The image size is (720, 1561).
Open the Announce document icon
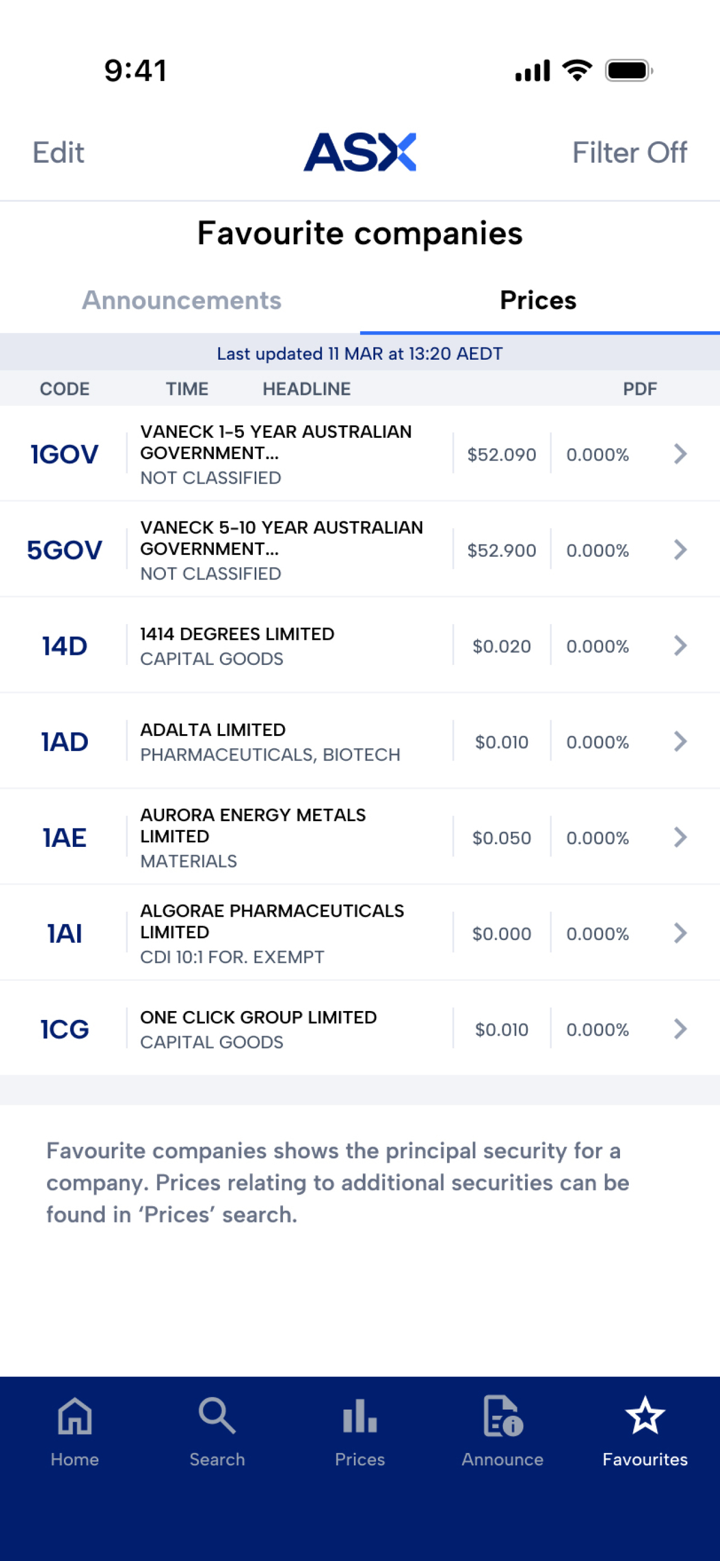click(x=502, y=1416)
